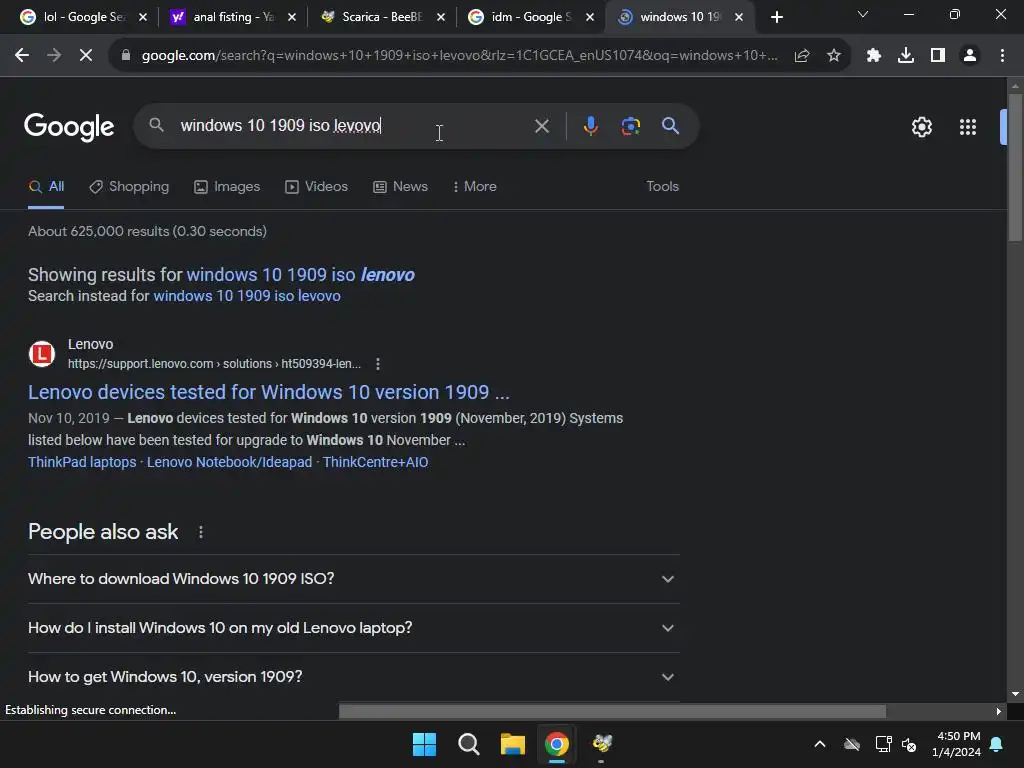The width and height of the screenshot is (1024, 768).
Task: Clear the search box text
Action: tap(541, 126)
